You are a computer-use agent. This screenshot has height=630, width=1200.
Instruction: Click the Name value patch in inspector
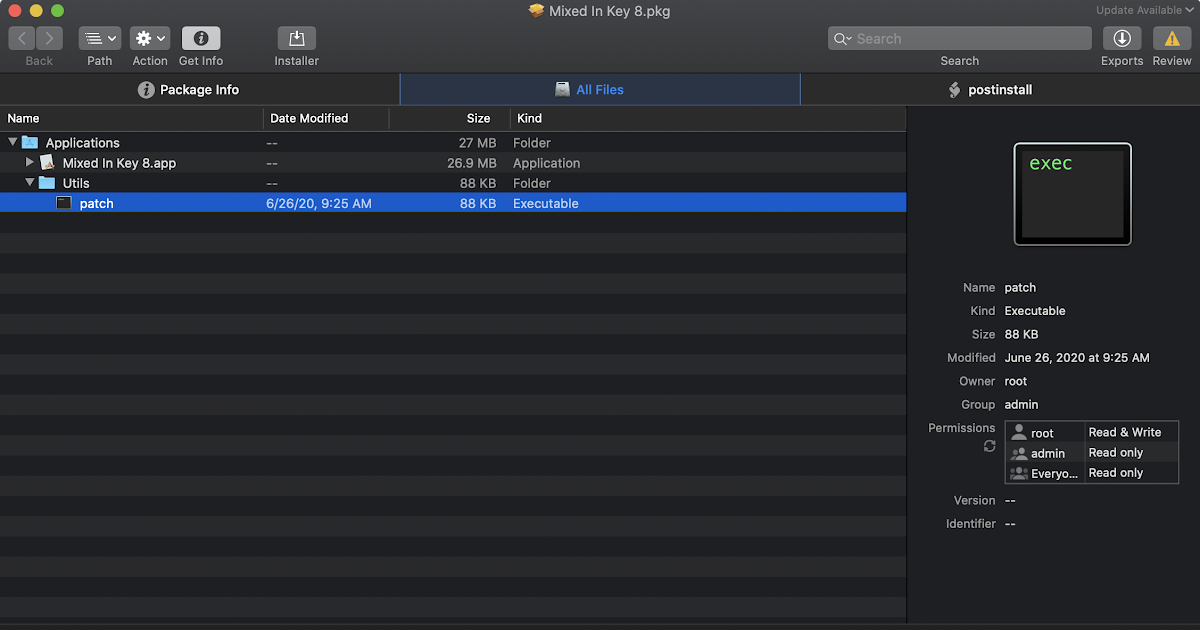click(1020, 287)
